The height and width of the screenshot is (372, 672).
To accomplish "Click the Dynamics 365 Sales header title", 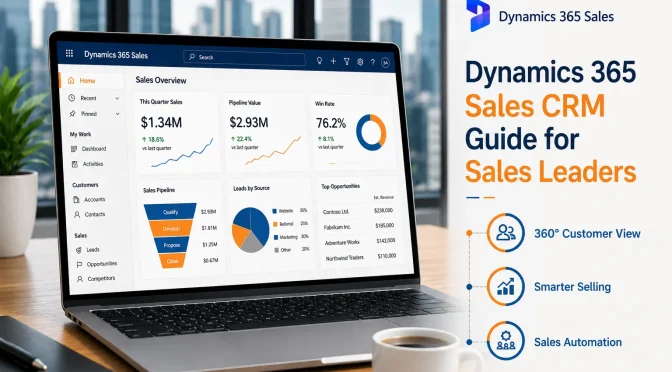I will 116,55.
